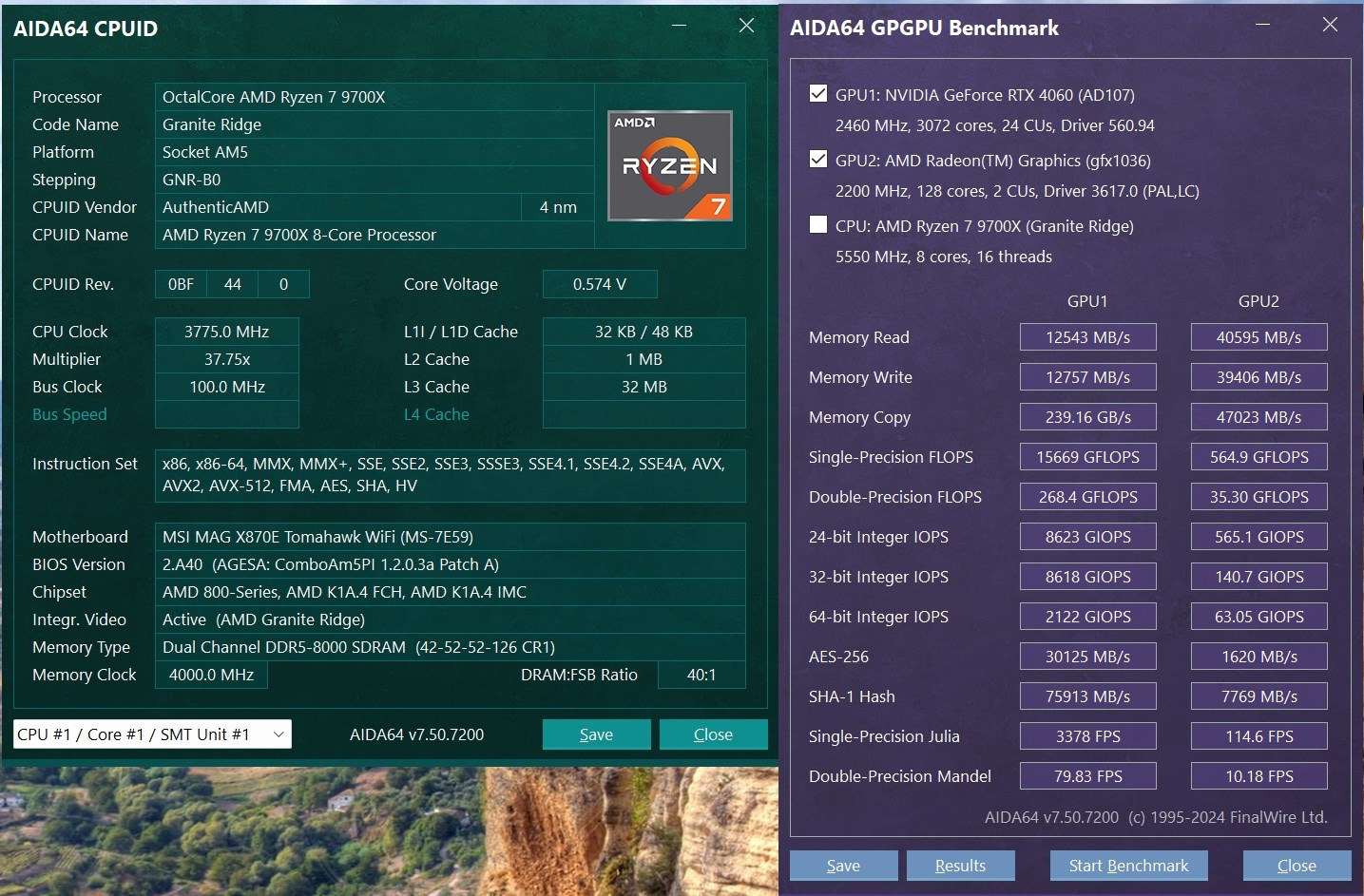Uncheck GPU1 NVIDIA GeForce RTX 4060 checkbox
This screenshot has width=1364, height=896.
coord(817,93)
